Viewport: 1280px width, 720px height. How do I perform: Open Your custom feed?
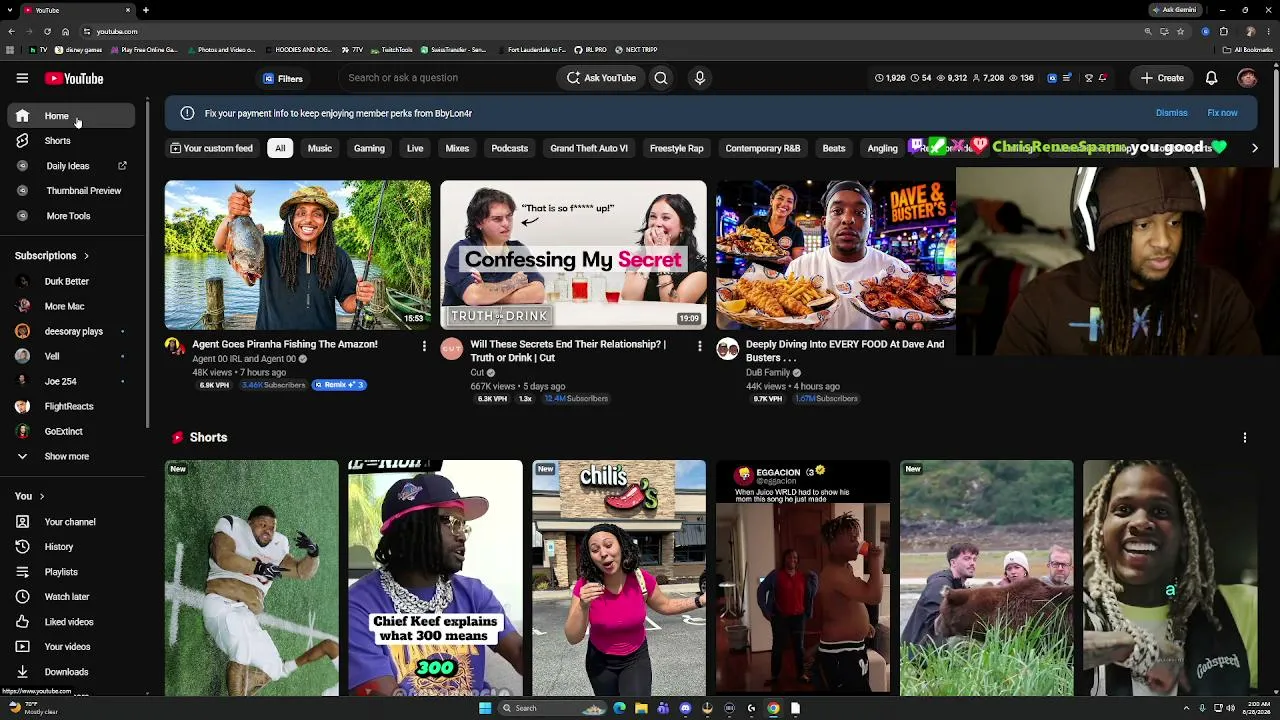point(211,148)
